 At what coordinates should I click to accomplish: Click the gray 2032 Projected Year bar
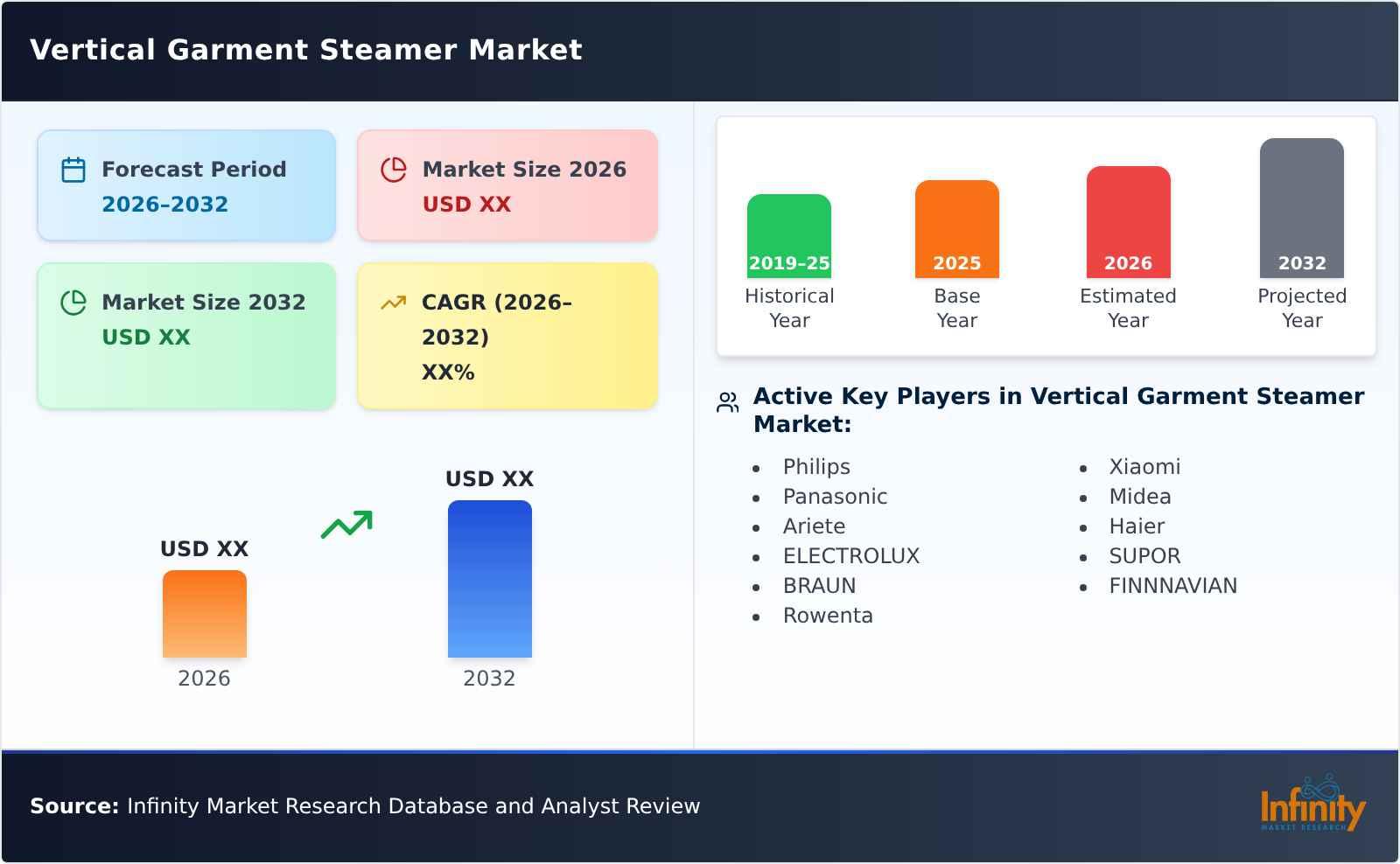1301,208
